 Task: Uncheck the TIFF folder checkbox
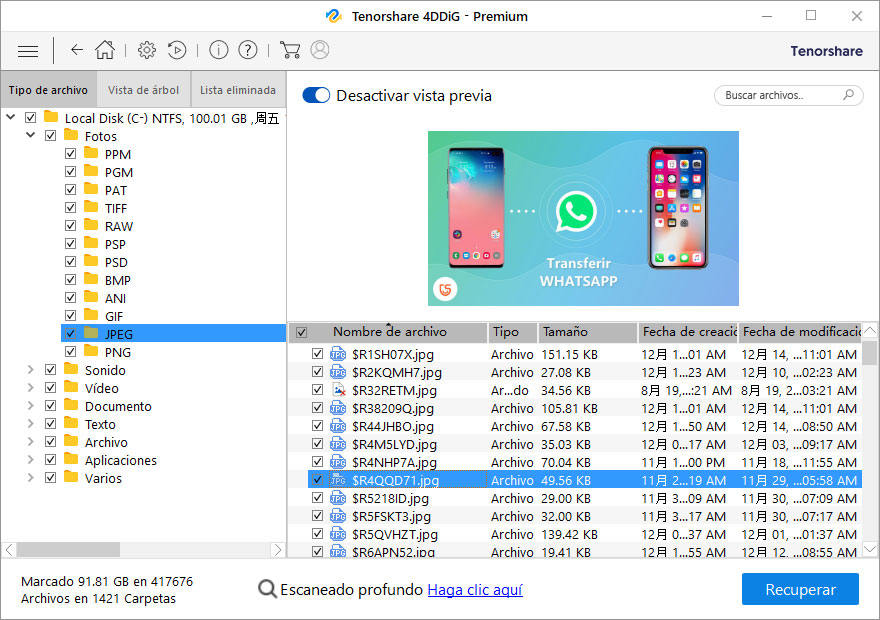point(70,208)
